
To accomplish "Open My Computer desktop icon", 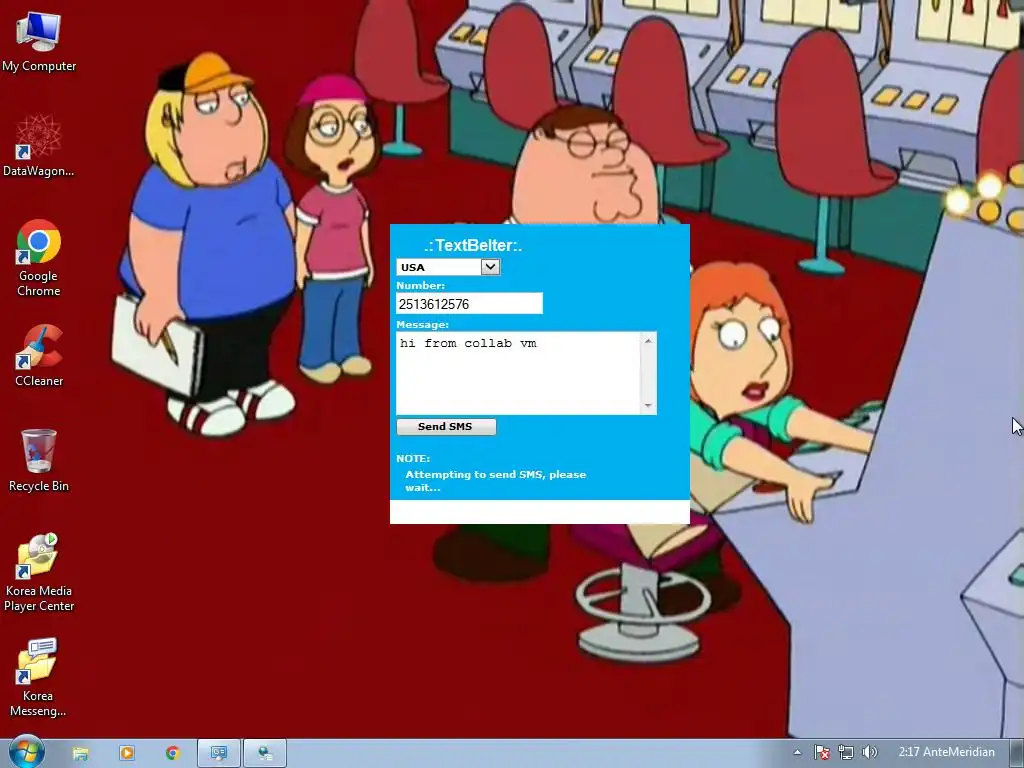I will click(39, 42).
